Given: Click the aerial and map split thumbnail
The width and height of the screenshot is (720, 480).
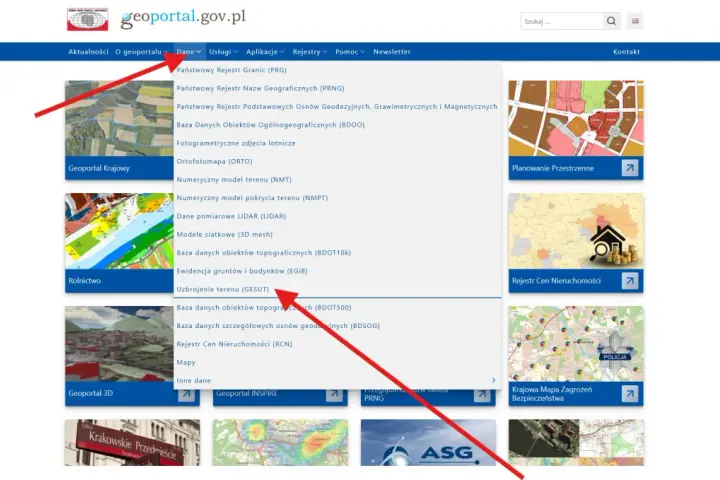Looking at the screenshot, I should (576, 443).
